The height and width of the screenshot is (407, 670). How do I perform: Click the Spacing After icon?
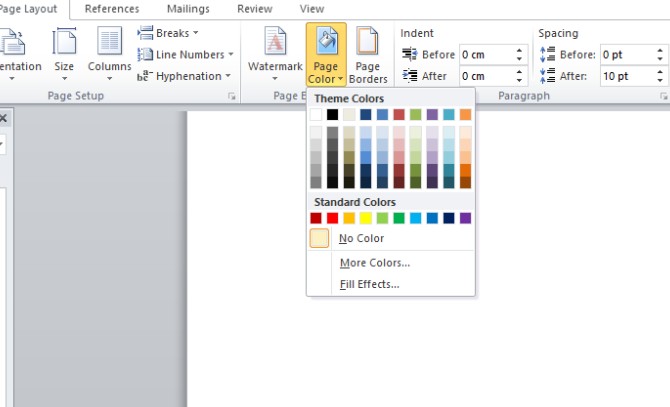click(x=547, y=76)
